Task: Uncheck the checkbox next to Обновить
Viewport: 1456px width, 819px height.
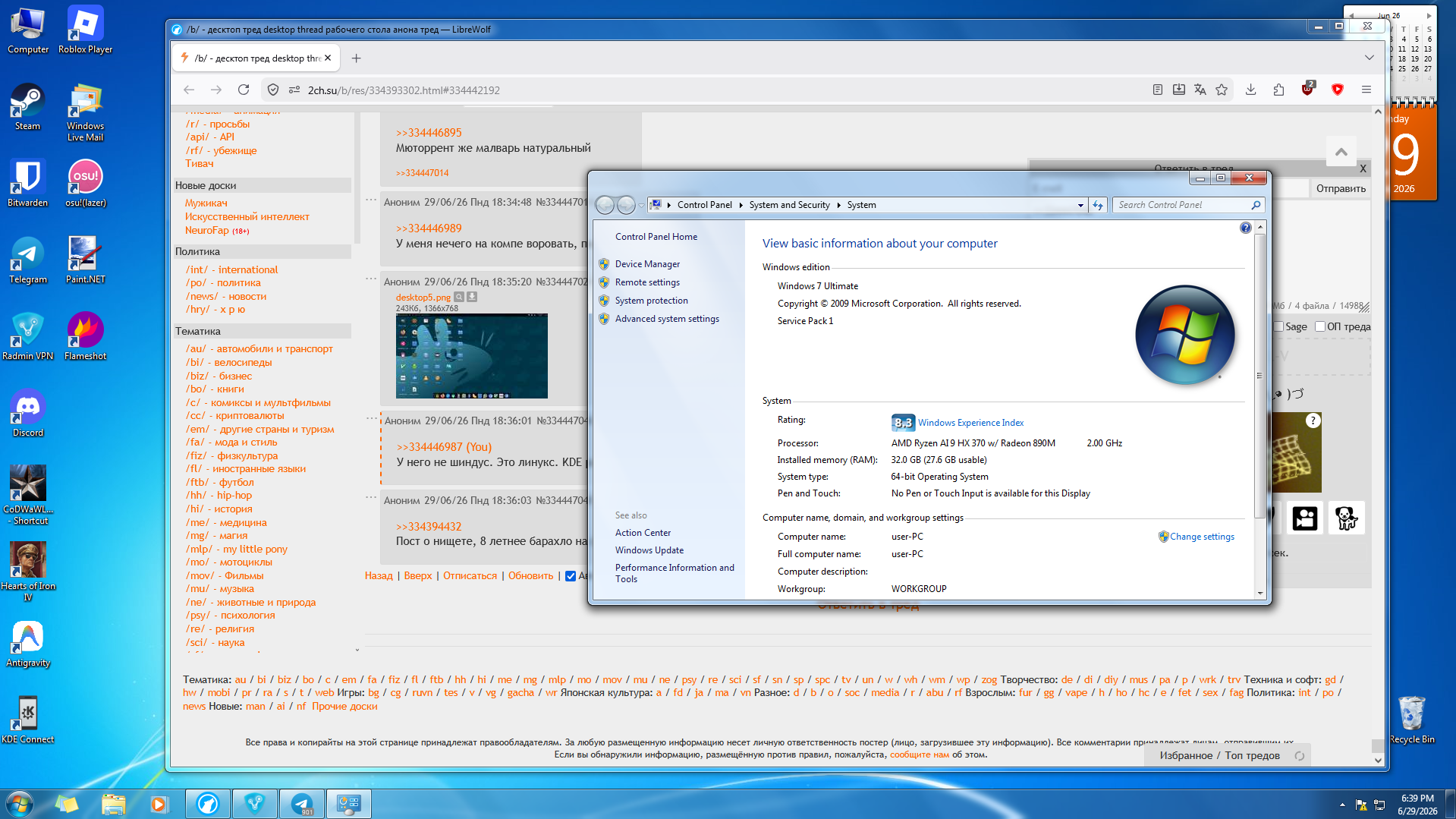Action: coord(571,576)
